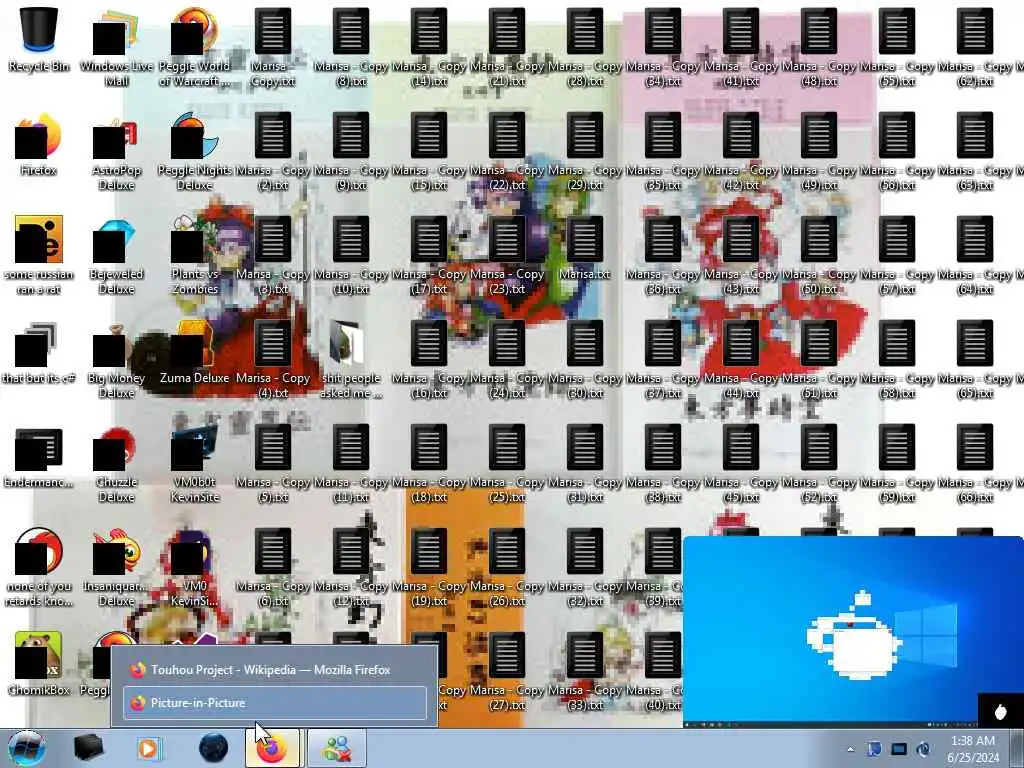Click the dark globe taskbar icon
Image resolution: width=1024 pixels, height=768 pixels.
coord(213,748)
